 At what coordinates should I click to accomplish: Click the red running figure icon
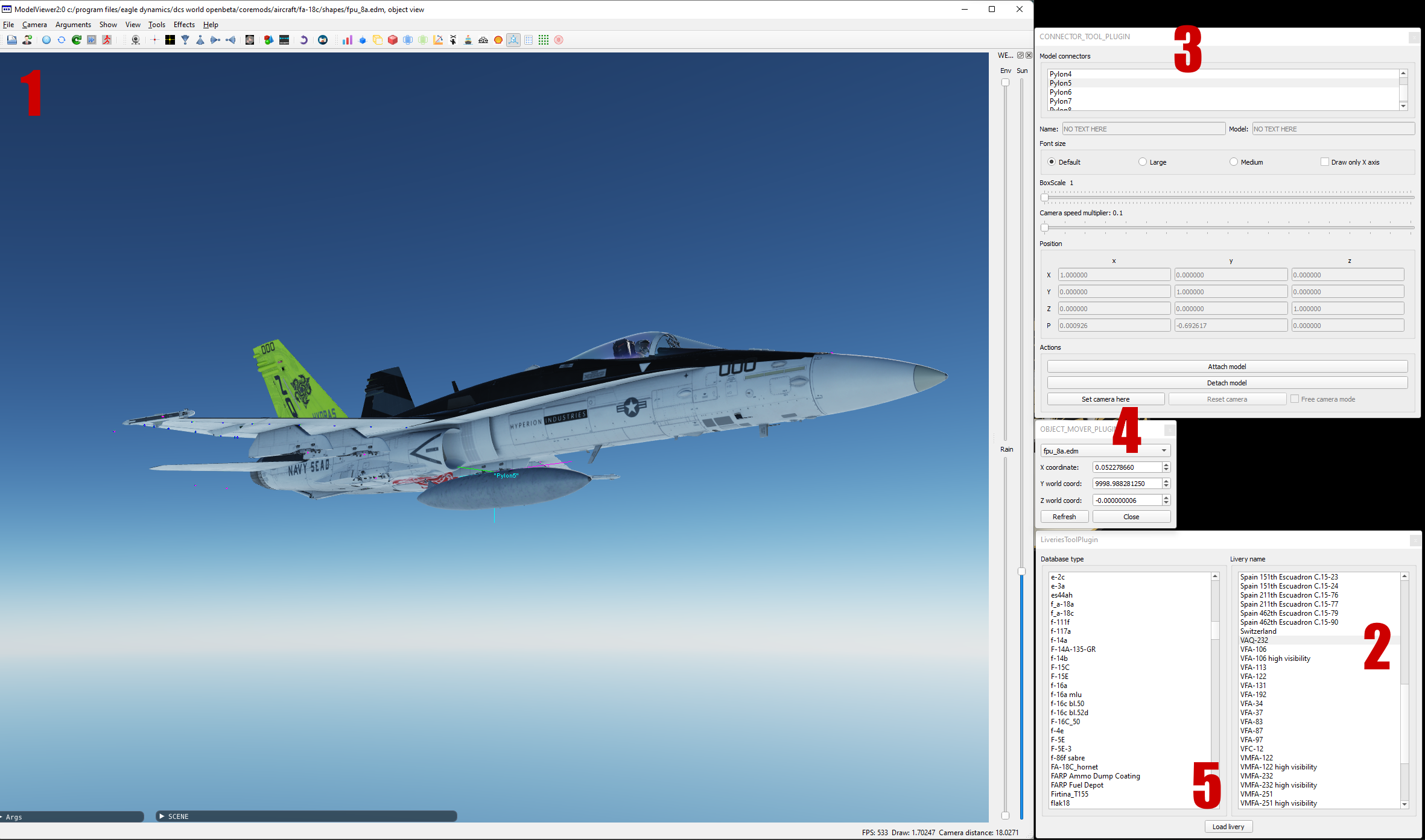point(107,40)
